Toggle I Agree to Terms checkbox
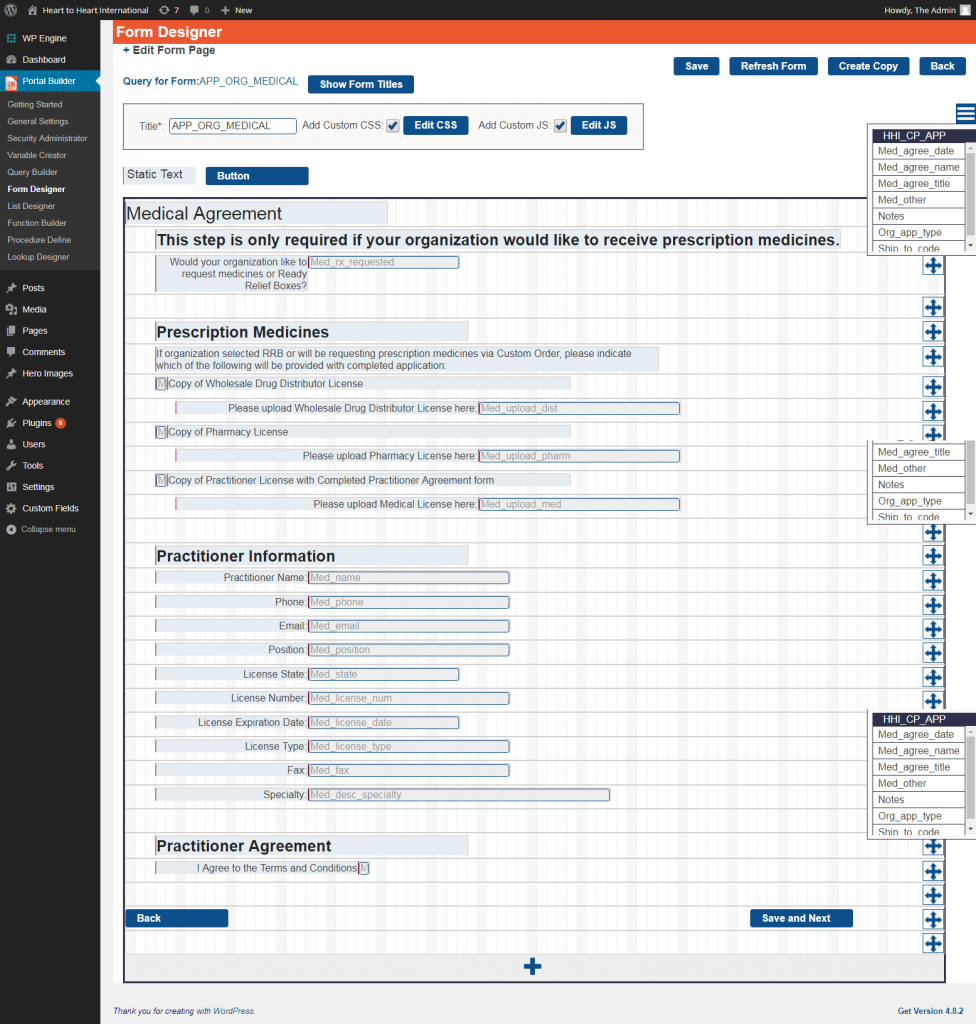 (364, 868)
